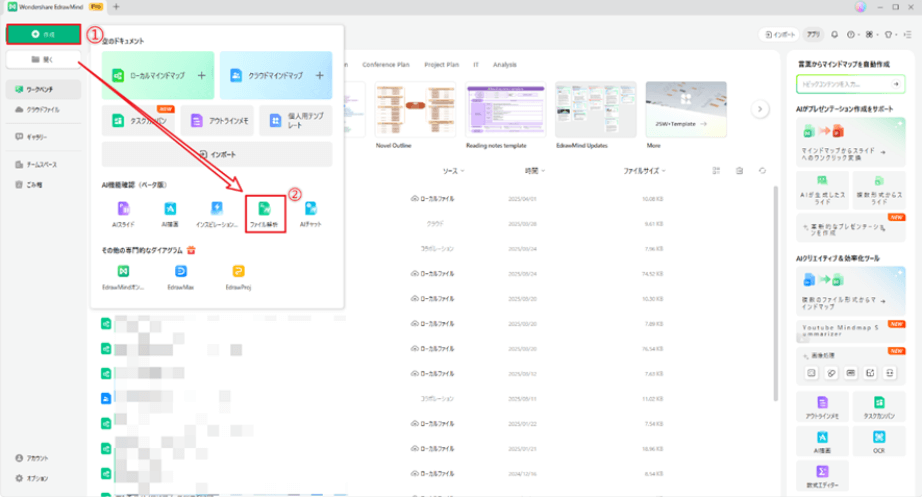The image size is (922, 497).
Task: Click the インポート bar in the create panel
Action: 217,154
